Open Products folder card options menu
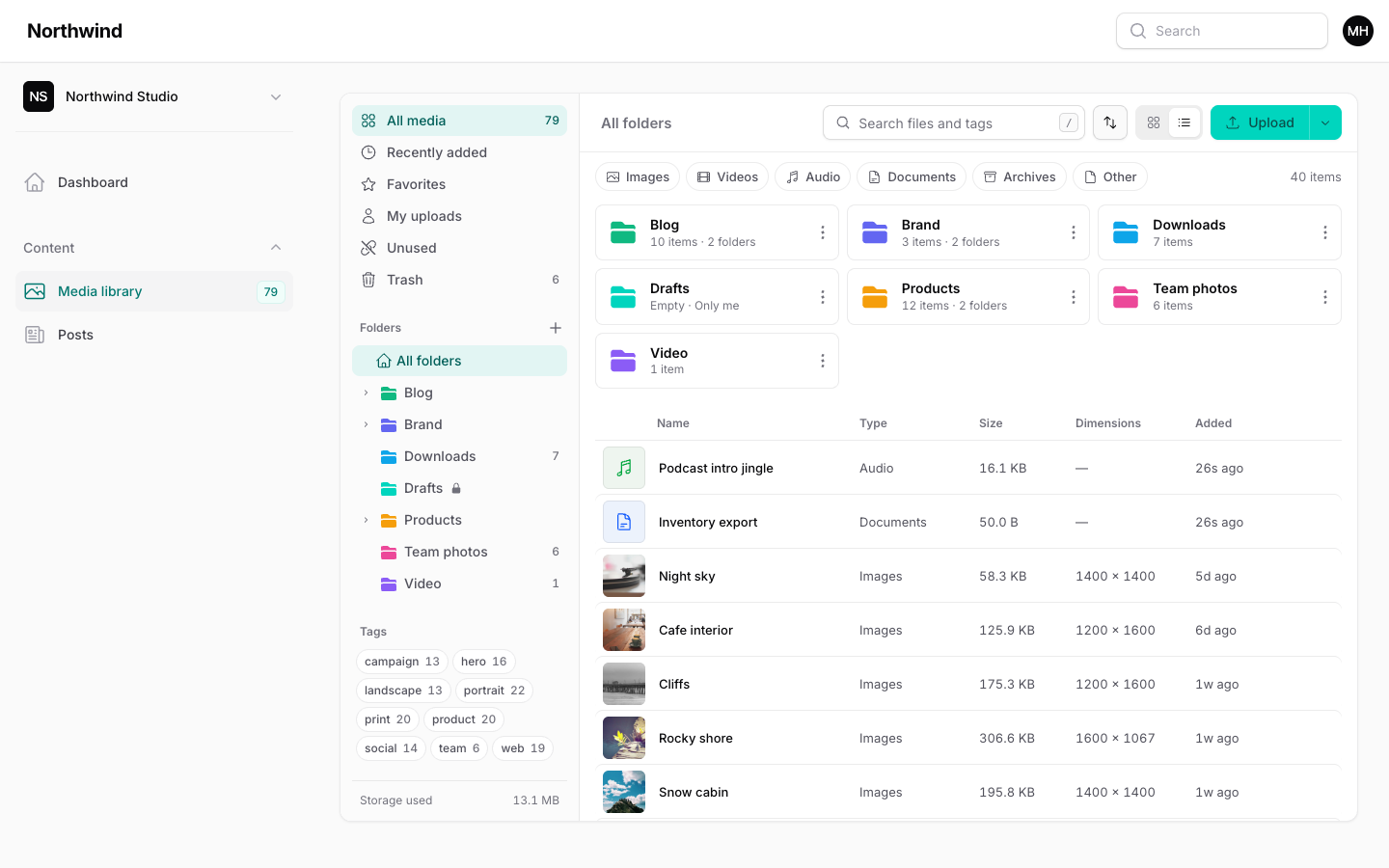 [1074, 297]
